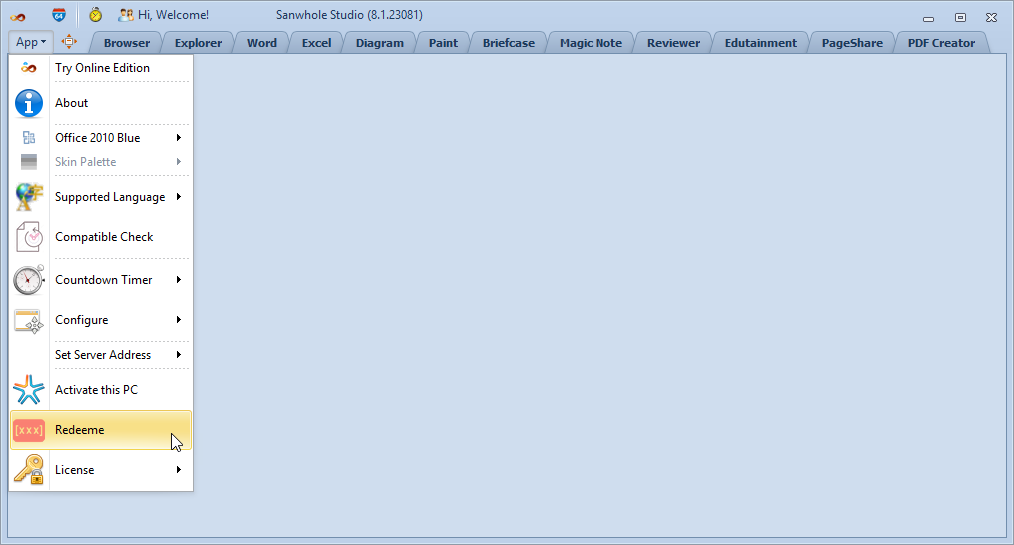Switch to the Reviewer tab
The image size is (1014, 545).
[x=673, y=43]
